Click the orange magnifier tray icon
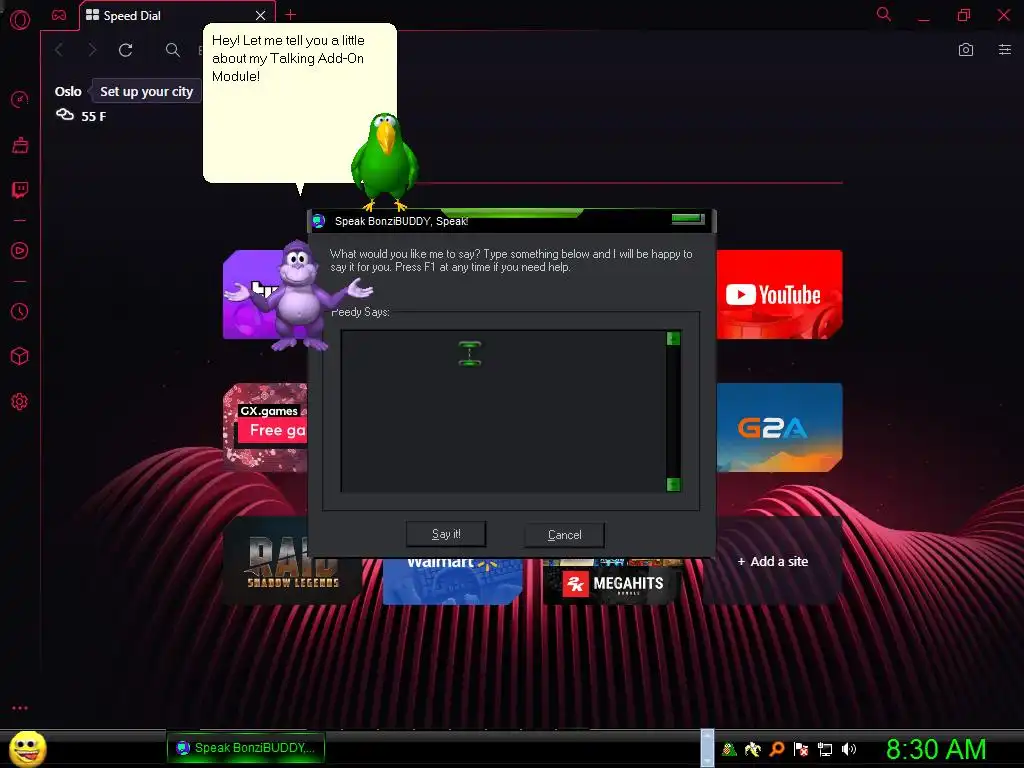Viewport: 1024px width, 768px height. click(777, 749)
